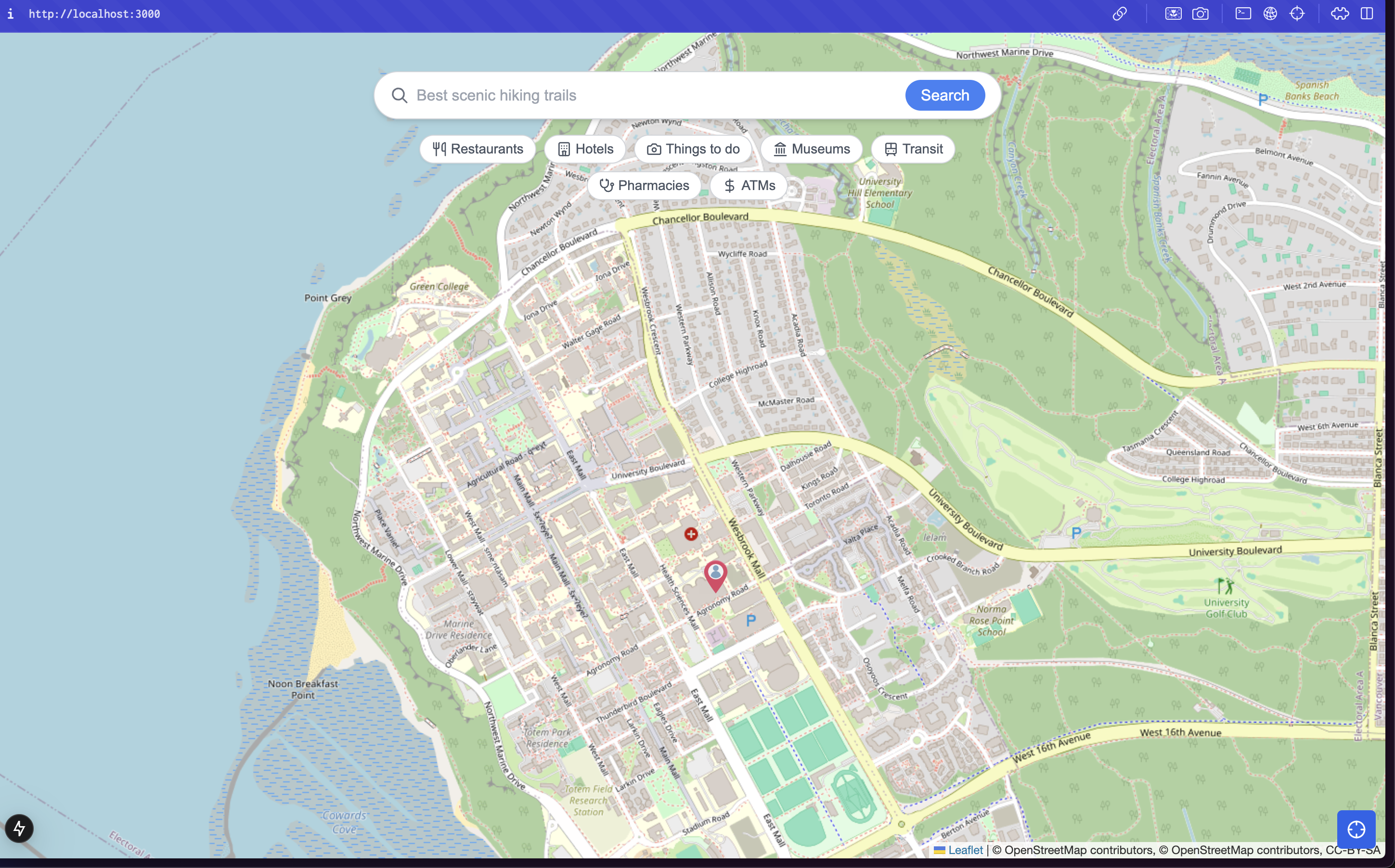Image resolution: width=1395 pixels, height=868 pixels.
Task: Choose the Things to do category
Action: click(x=693, y=149)
